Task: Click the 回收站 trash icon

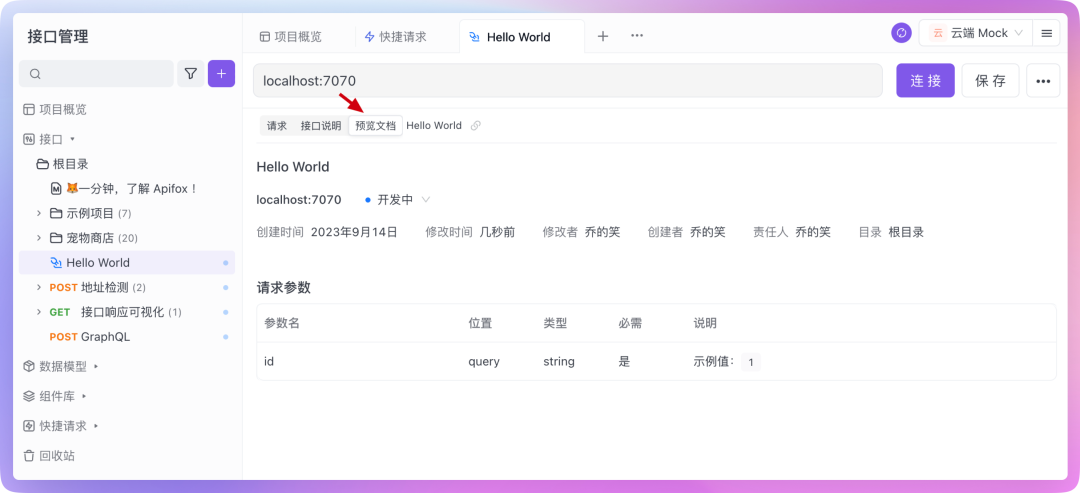Action: pos(29,455)
